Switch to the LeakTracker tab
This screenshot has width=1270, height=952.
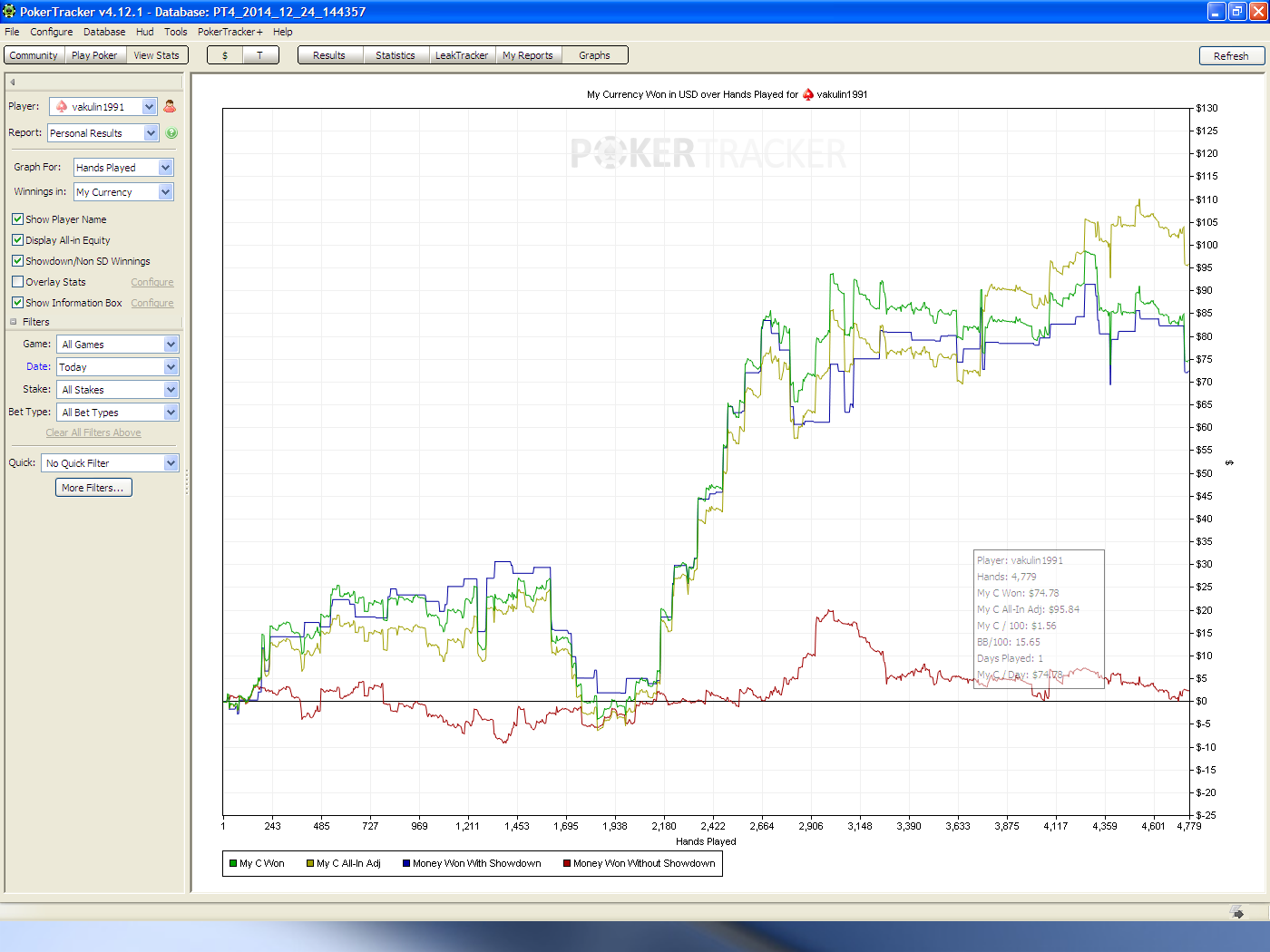point(462,55)
